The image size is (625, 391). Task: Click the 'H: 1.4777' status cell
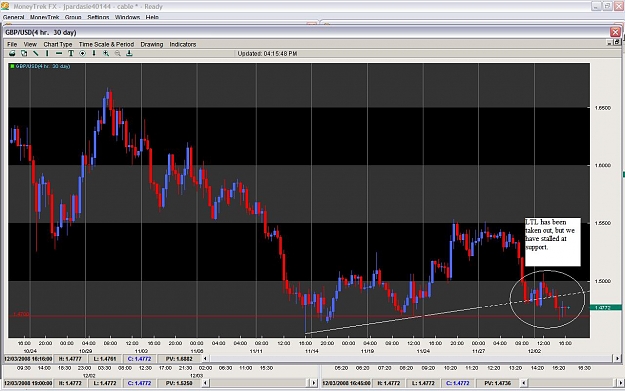(x=70, y=359)
